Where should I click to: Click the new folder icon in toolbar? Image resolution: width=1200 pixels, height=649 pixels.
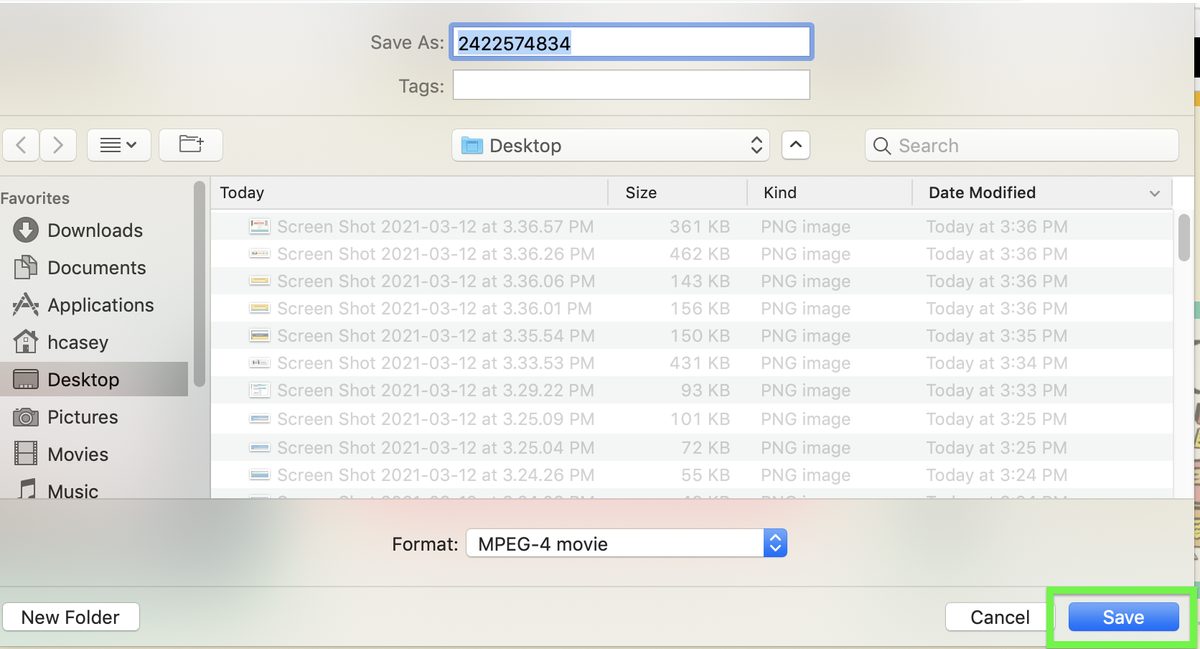pyautogui.click(x=190, y=145)
